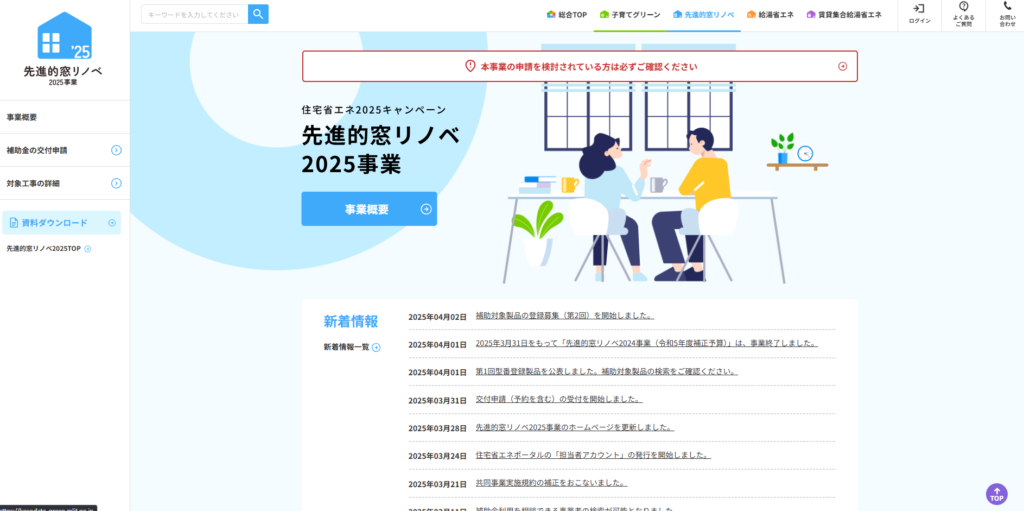Open news 「担当者アカウント」の発行を開始
The width and height of the screenshot is (1024, 511).
coord(593,455)
